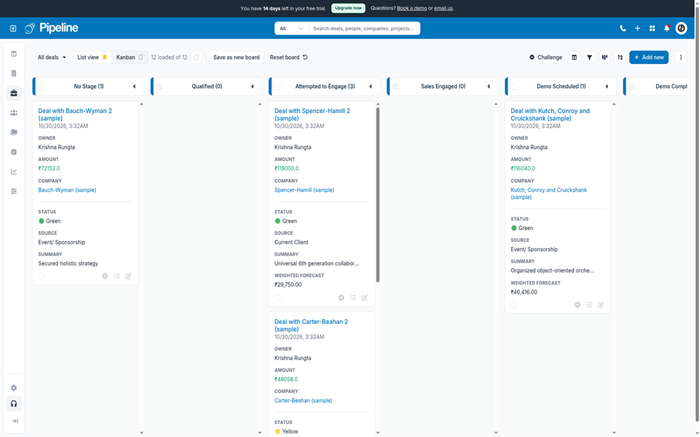Image resolution: width=700 pixels, height=437 pixels.
Task: Click the Add new button
Action: coord(649,58)
